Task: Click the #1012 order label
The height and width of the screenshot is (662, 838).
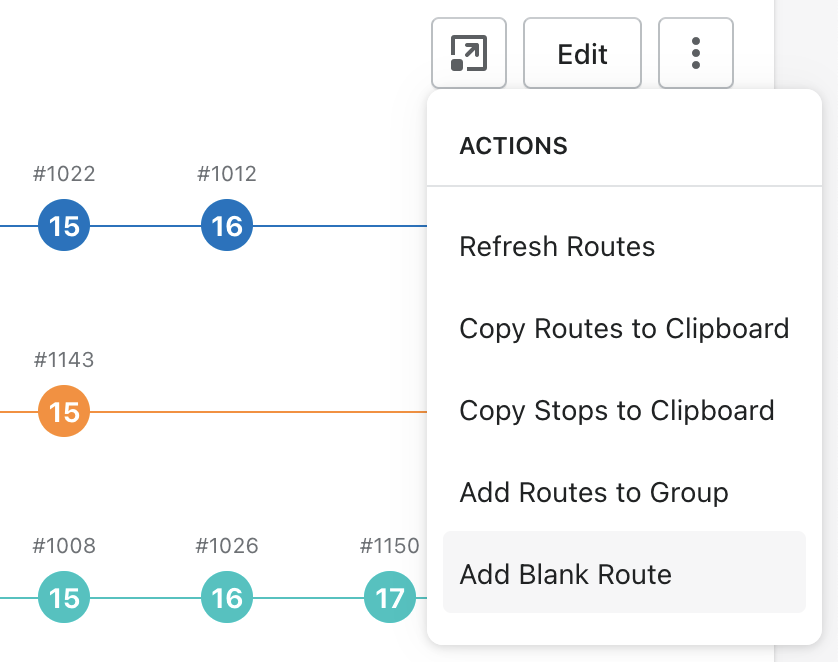Action: [x=227, y=174]
